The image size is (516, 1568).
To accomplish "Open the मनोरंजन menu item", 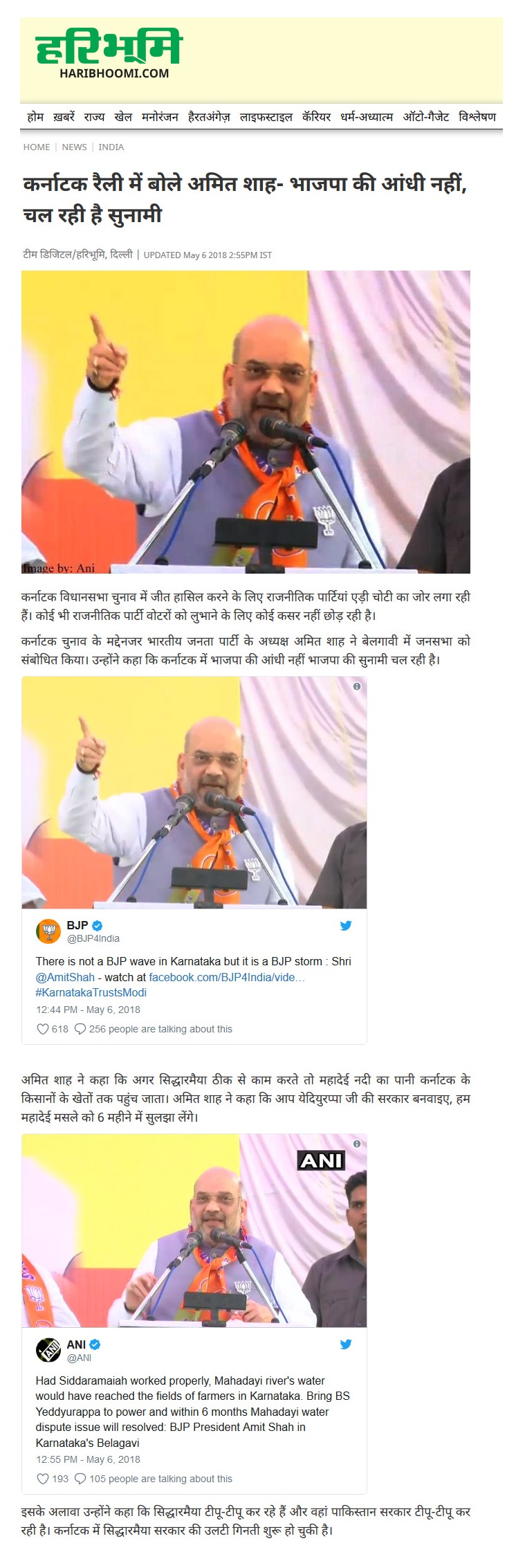I will tap(160, 117).
